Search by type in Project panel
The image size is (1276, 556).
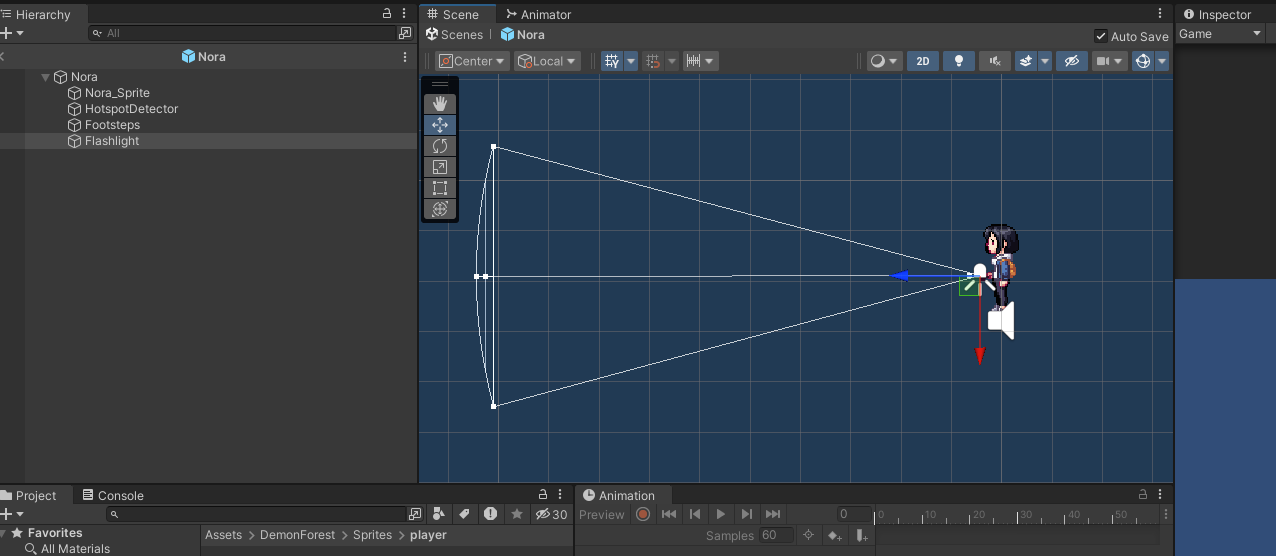[x=440, y=514]
